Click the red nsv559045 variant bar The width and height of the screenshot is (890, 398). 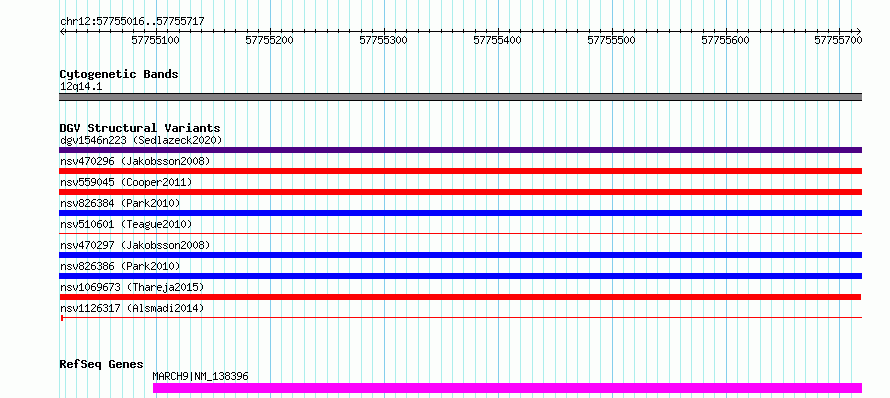click(x=460, y=192)
